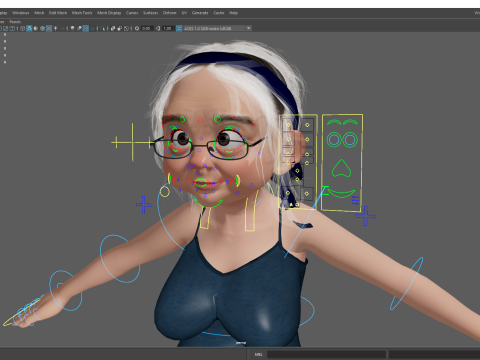Open the Edit Mesh menu
The width and height of the screenshot is (480, 360).
point(58,13)
